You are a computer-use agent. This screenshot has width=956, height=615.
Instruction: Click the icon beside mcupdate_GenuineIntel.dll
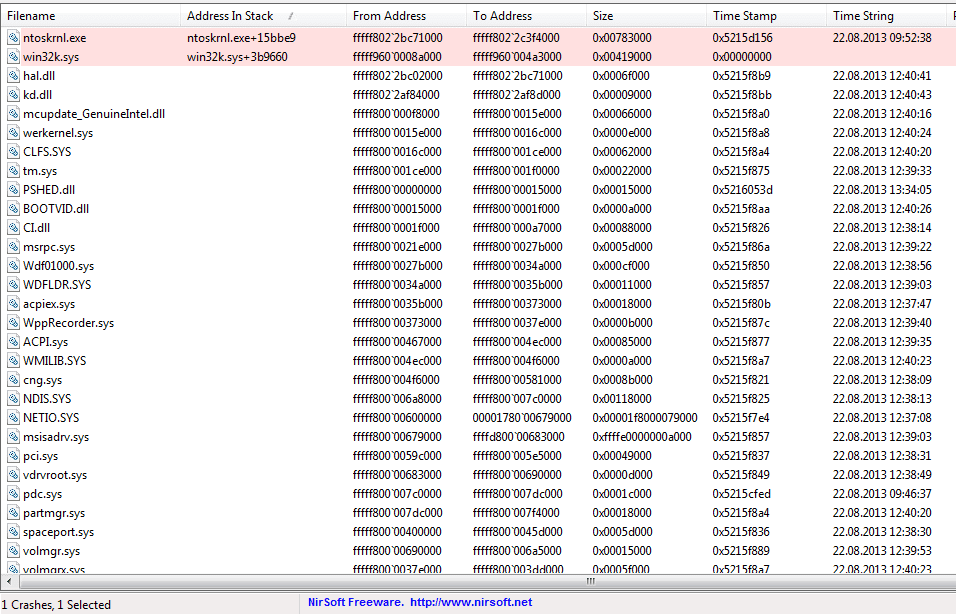(13, 113)
